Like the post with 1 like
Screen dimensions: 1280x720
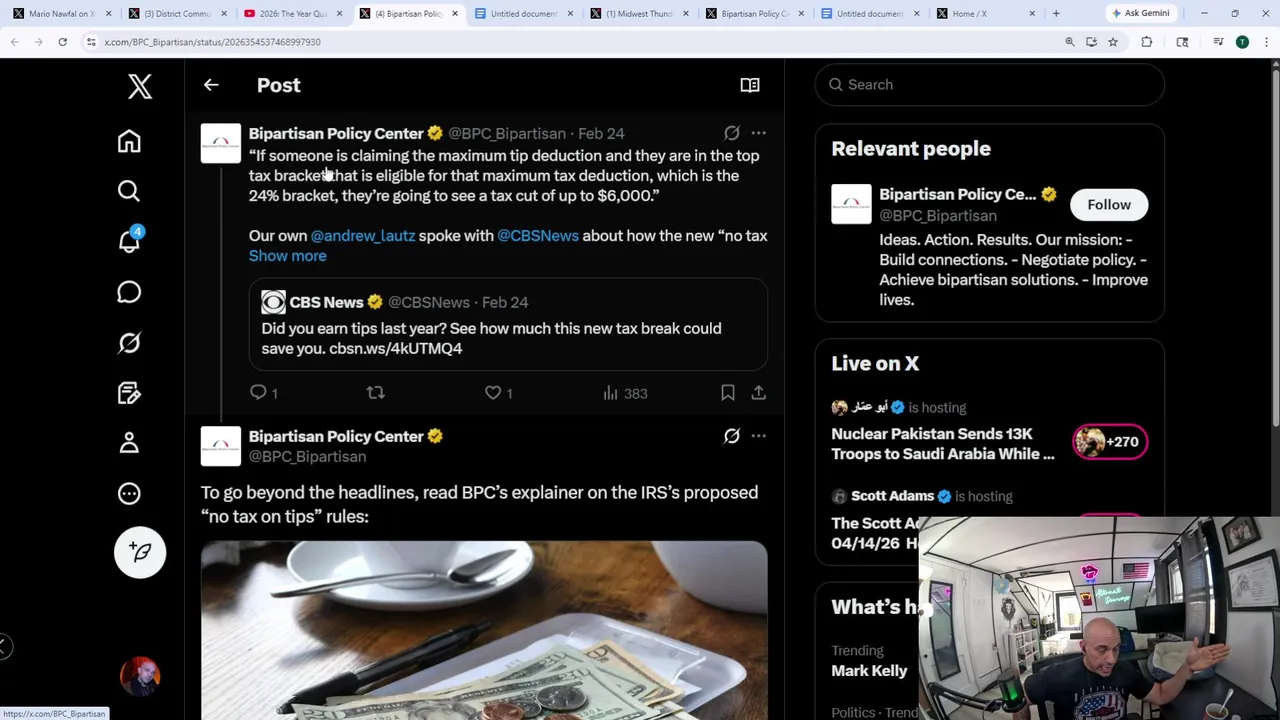tap(498, 393)
